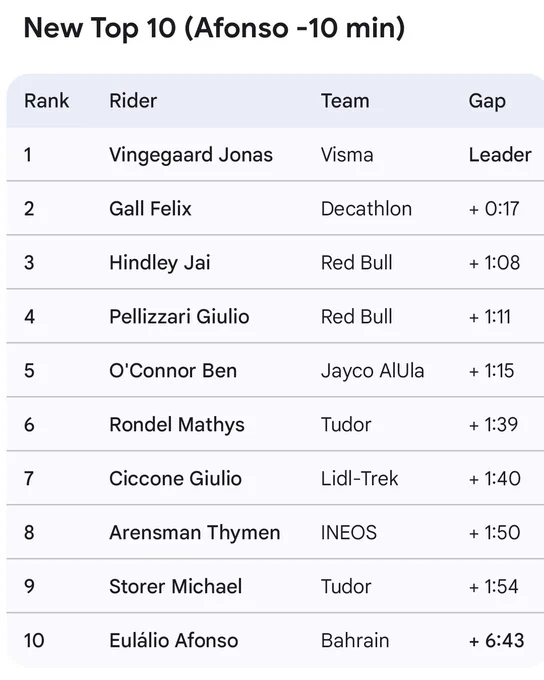This screenshot has width=544, height=680.
Task: Click rider name Storer Michael
Action: tap(175, 587)
